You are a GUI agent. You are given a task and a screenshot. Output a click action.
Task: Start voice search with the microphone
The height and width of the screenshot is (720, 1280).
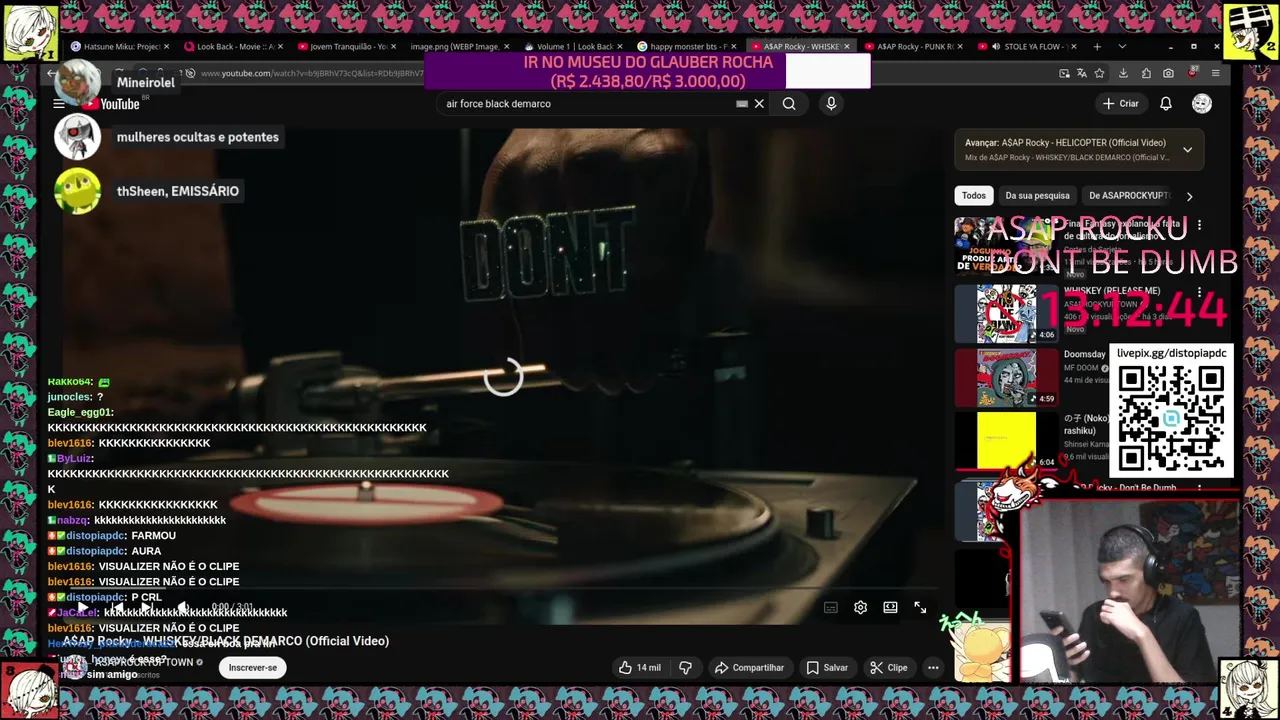(x=831, y=104)
